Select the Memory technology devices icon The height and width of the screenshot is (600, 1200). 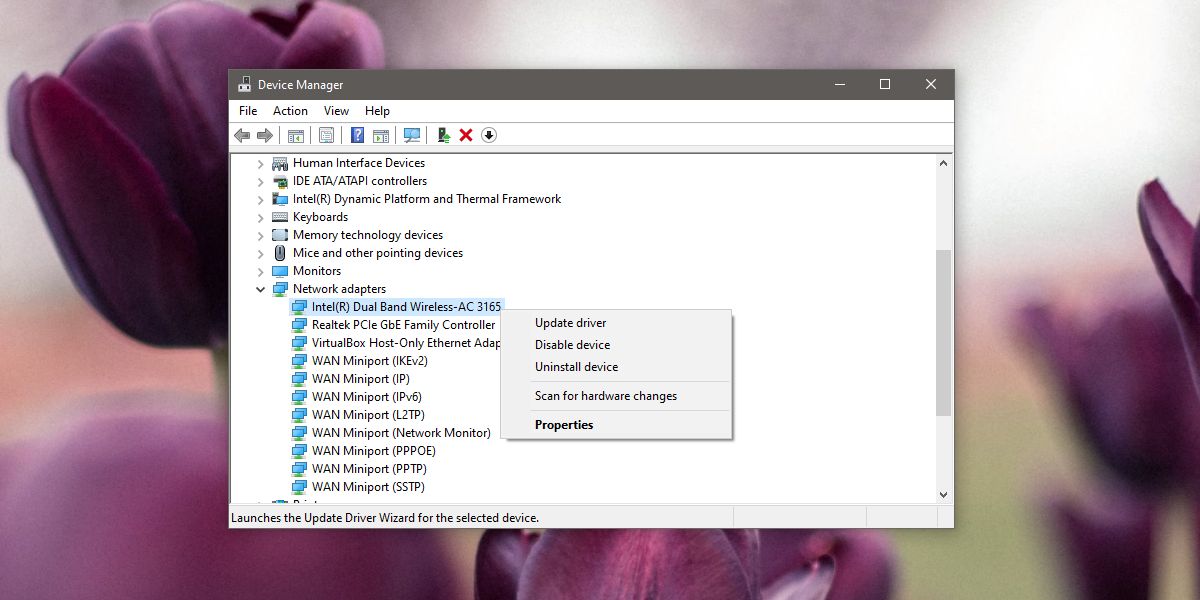pyautogui.click(x=280, y=235)
